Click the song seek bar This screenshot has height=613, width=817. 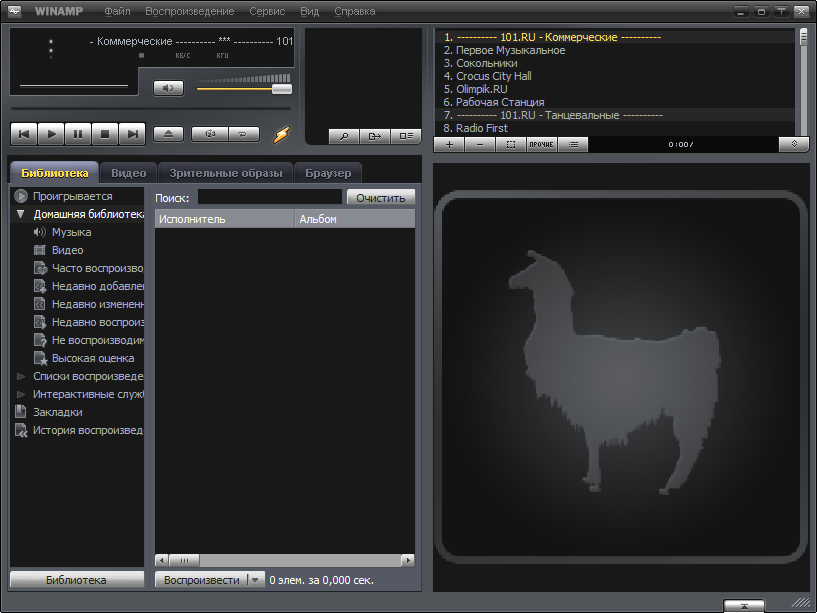(151, 109)
